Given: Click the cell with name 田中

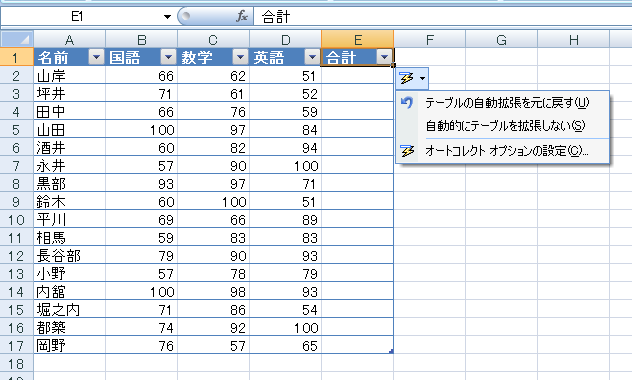Looking at the screenshot, I should point(69,111).
